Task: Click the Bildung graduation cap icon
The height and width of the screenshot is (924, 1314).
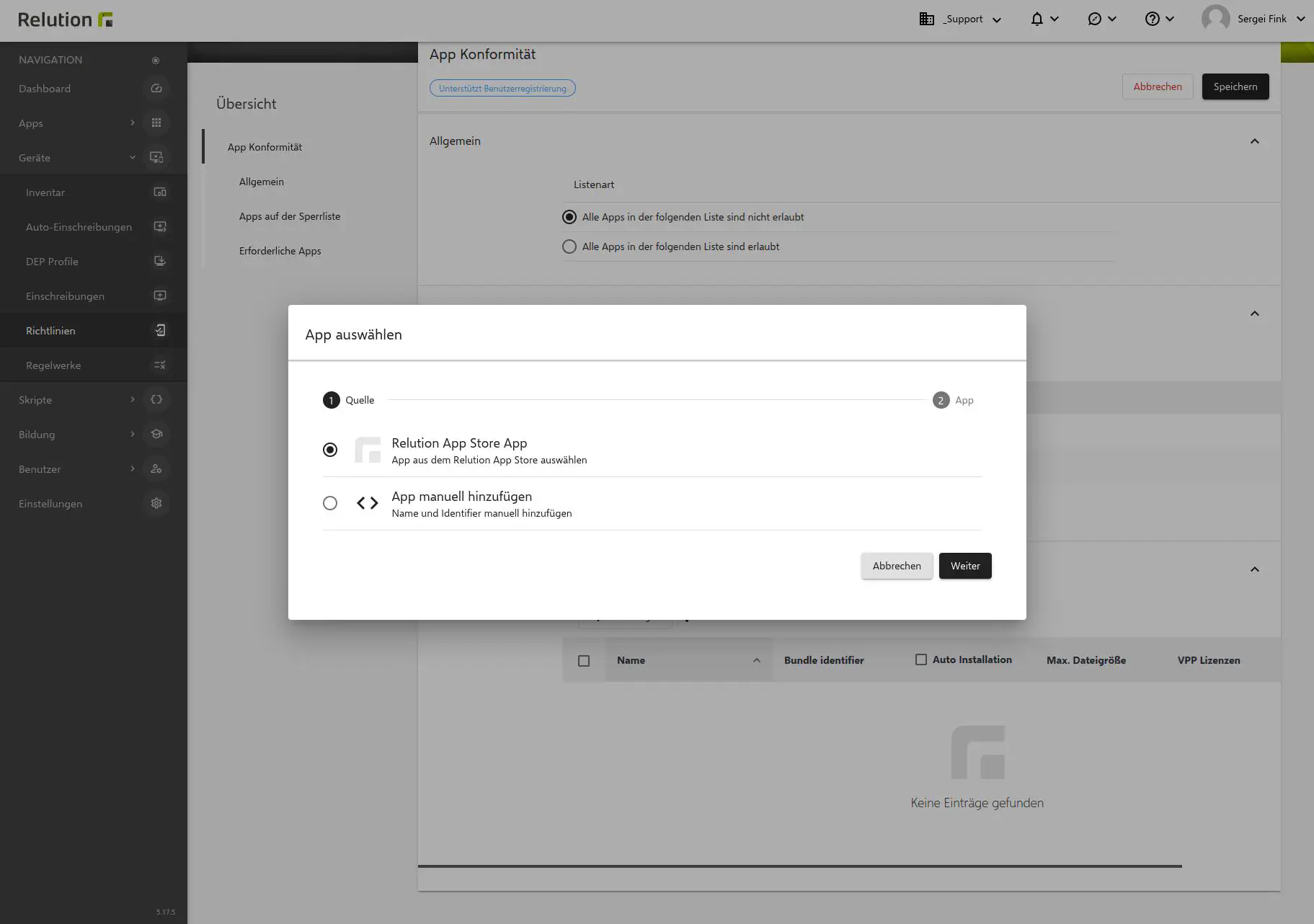Action: (156, 434)
